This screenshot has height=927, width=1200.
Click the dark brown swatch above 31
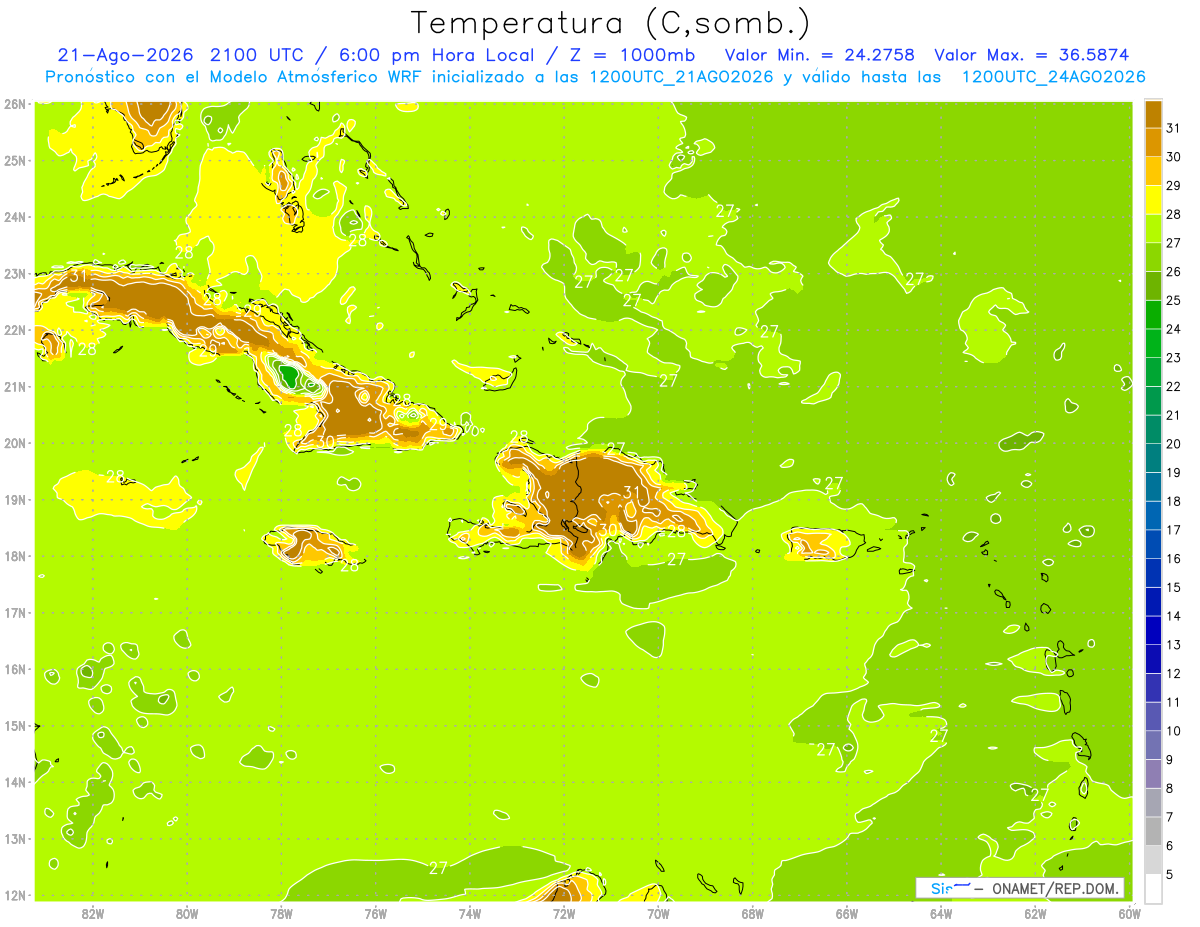1153,115
